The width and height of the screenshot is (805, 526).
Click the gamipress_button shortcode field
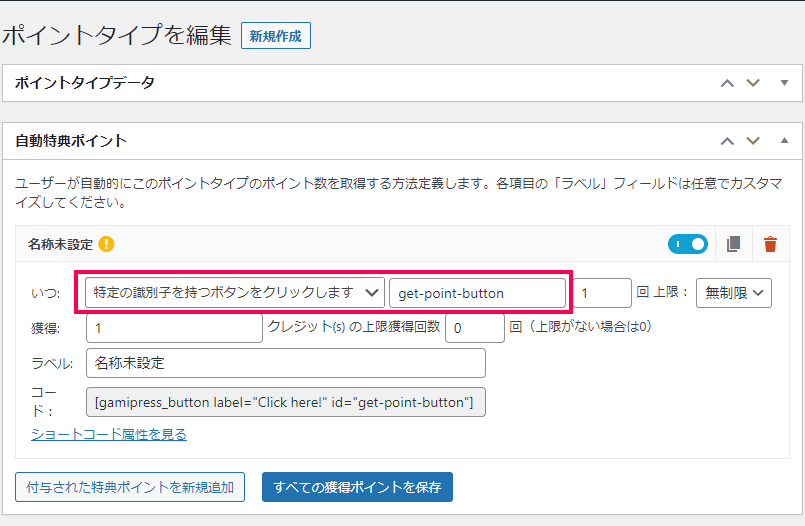(286, 402)
